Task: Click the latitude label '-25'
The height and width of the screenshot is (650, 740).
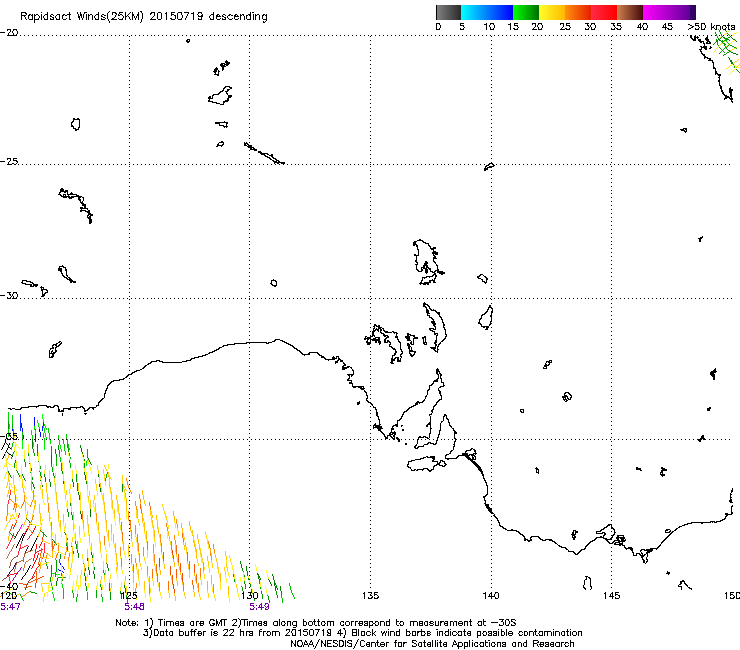Action: (9, 161)
